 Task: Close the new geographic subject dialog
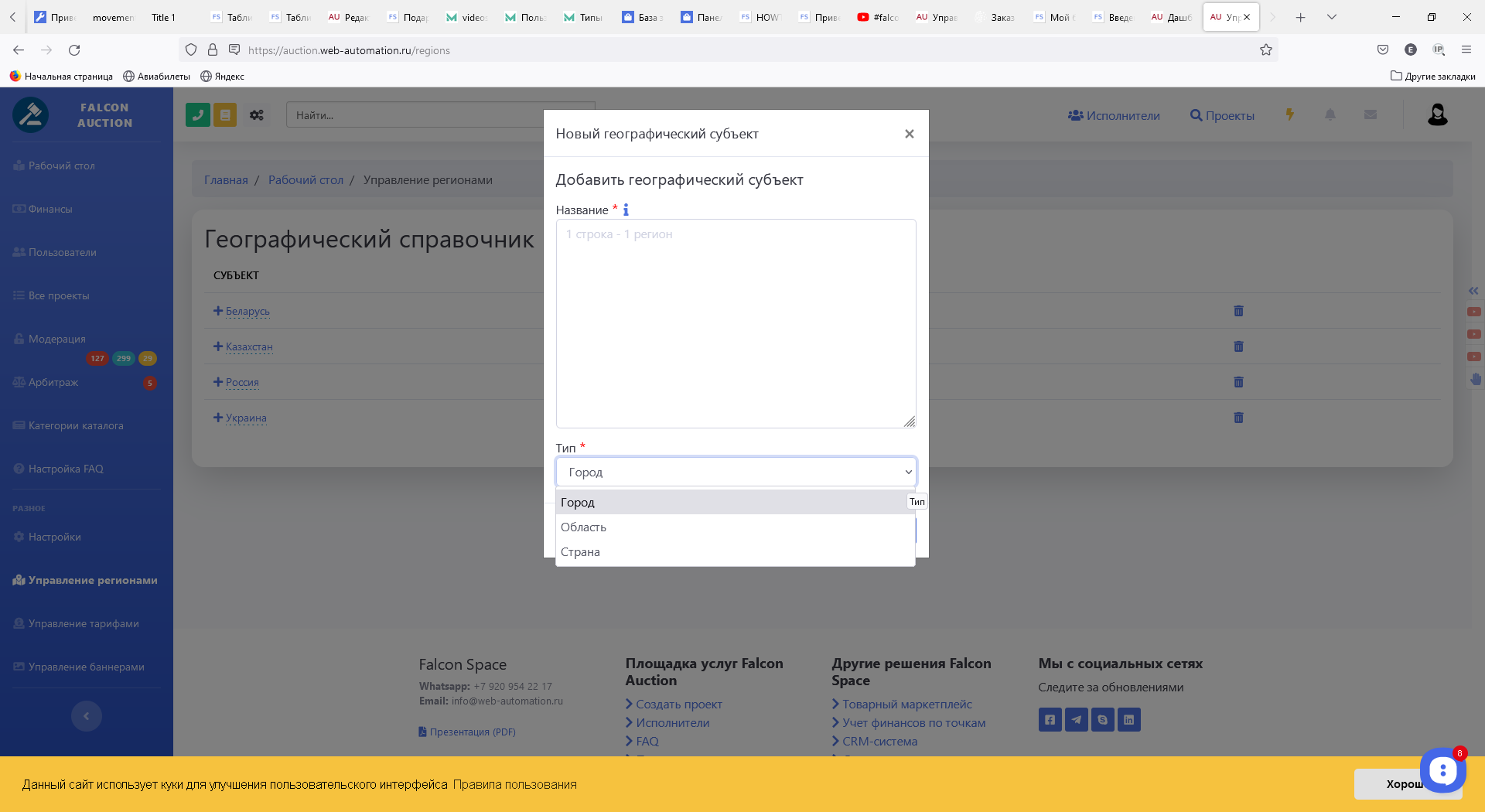pyautogui.click(x=909, y=134)
